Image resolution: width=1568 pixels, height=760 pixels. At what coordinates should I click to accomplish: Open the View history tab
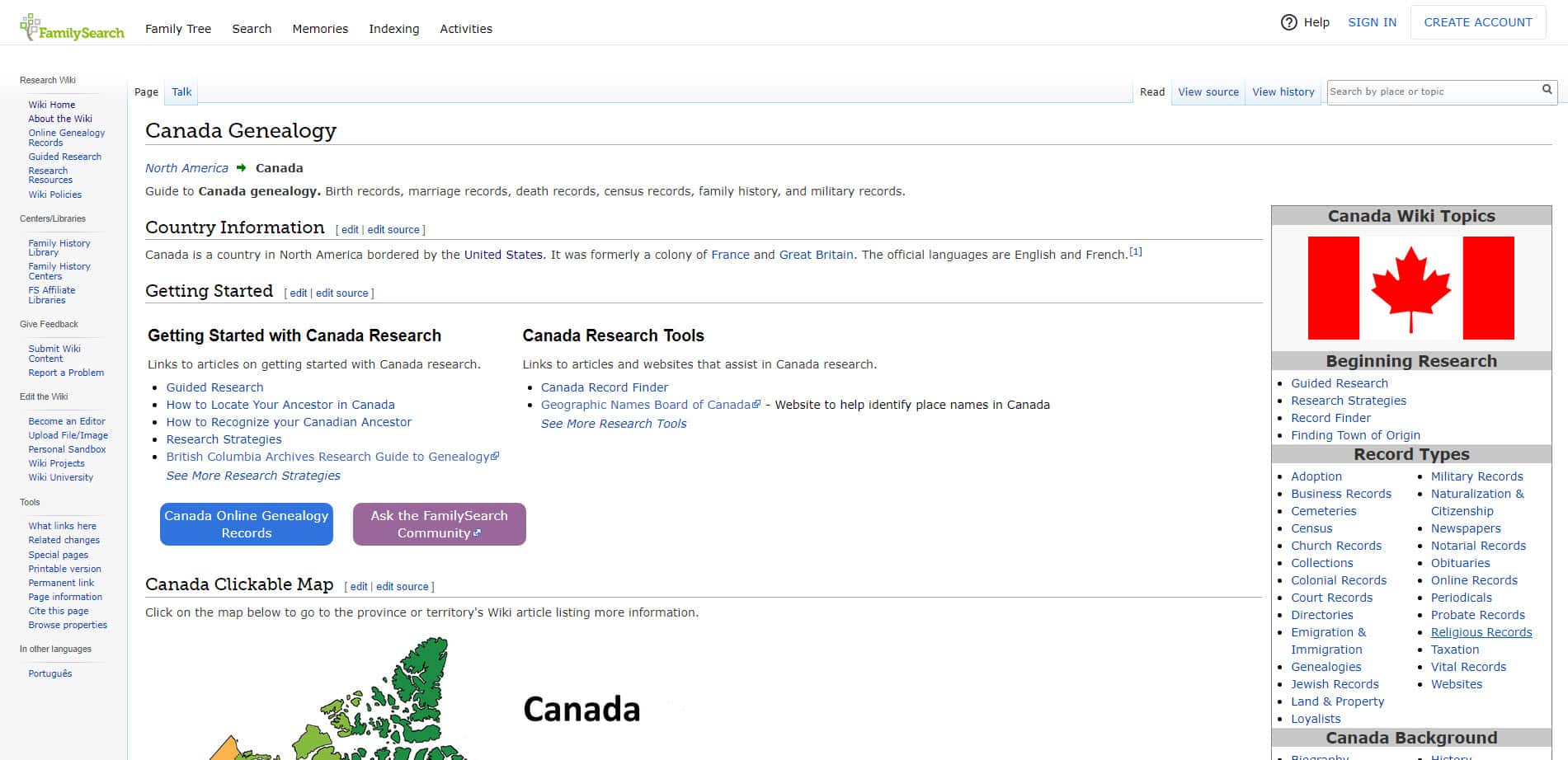tap(1283, 91)
